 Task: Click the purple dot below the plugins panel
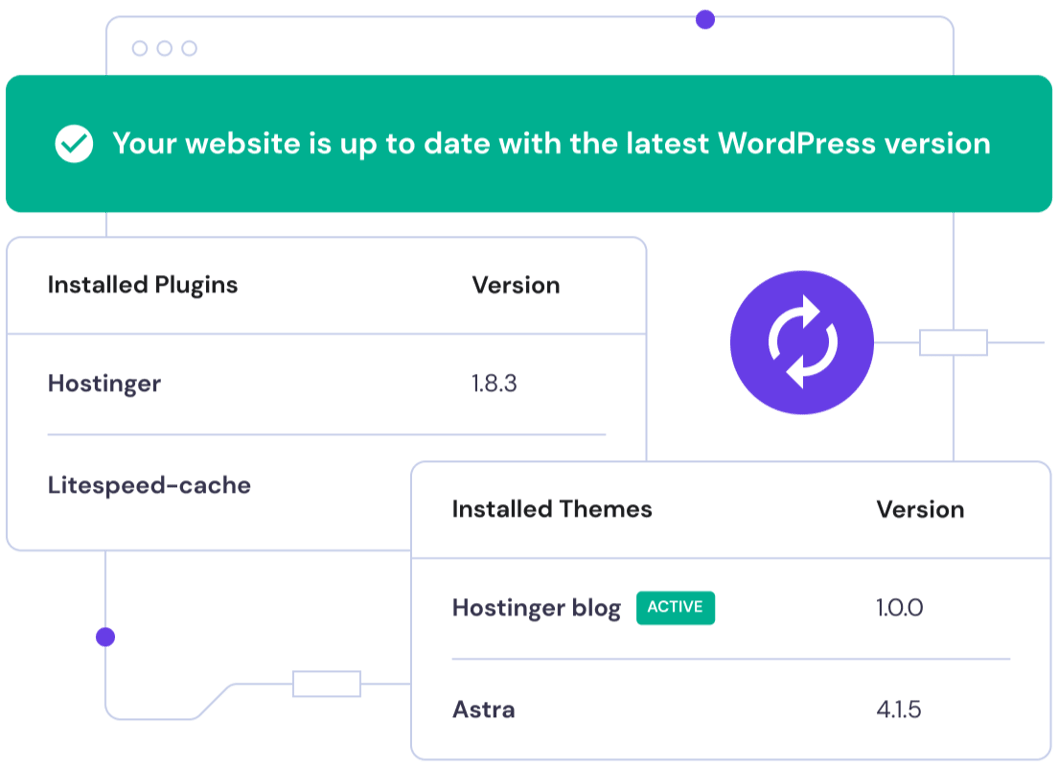coord(103,635)
